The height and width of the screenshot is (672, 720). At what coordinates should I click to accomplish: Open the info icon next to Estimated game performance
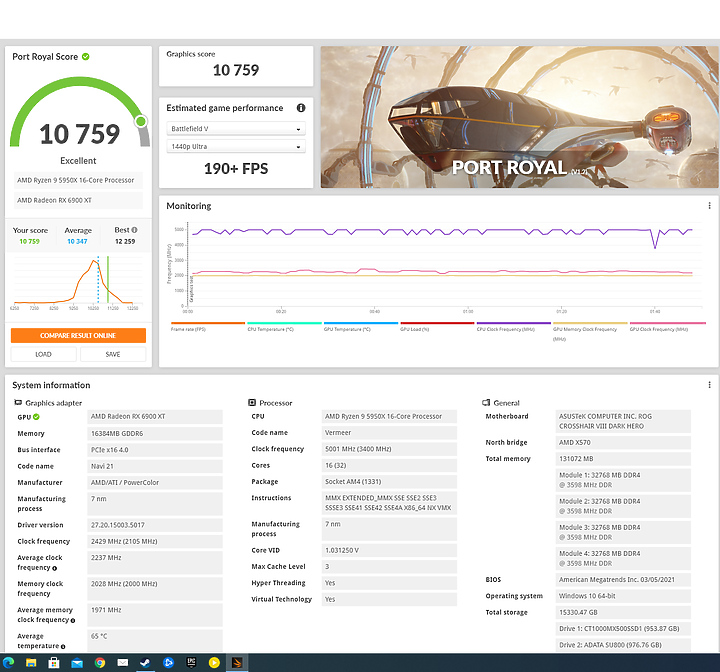[x=301, y=108]
